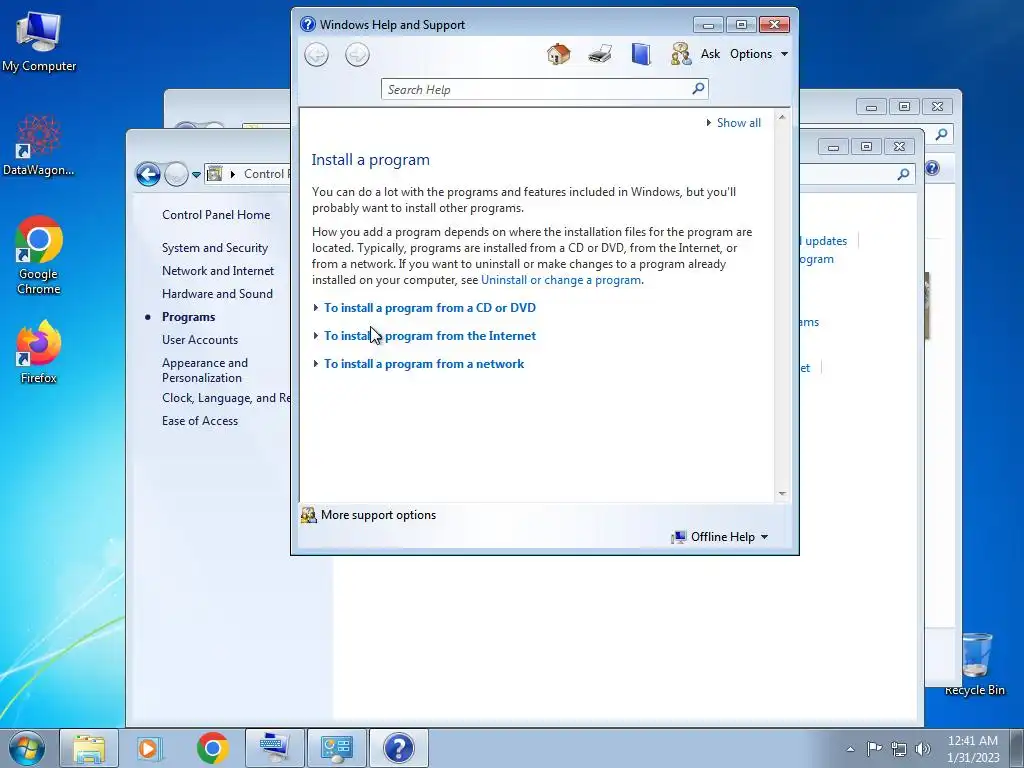
Task: Click the help icon in rear window
Action: [932, 168]
